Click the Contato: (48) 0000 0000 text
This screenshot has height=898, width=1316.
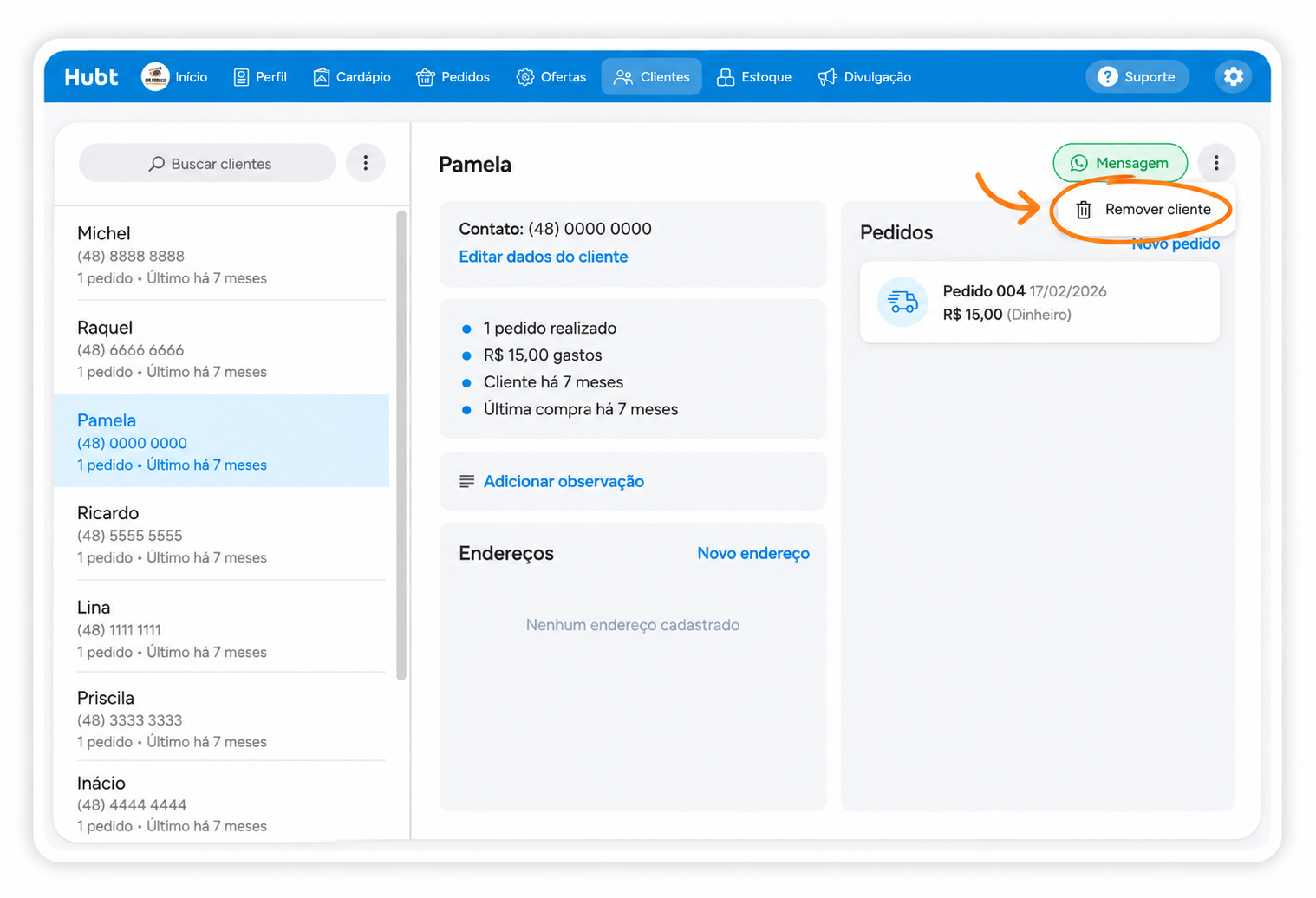tap(555, 229)
